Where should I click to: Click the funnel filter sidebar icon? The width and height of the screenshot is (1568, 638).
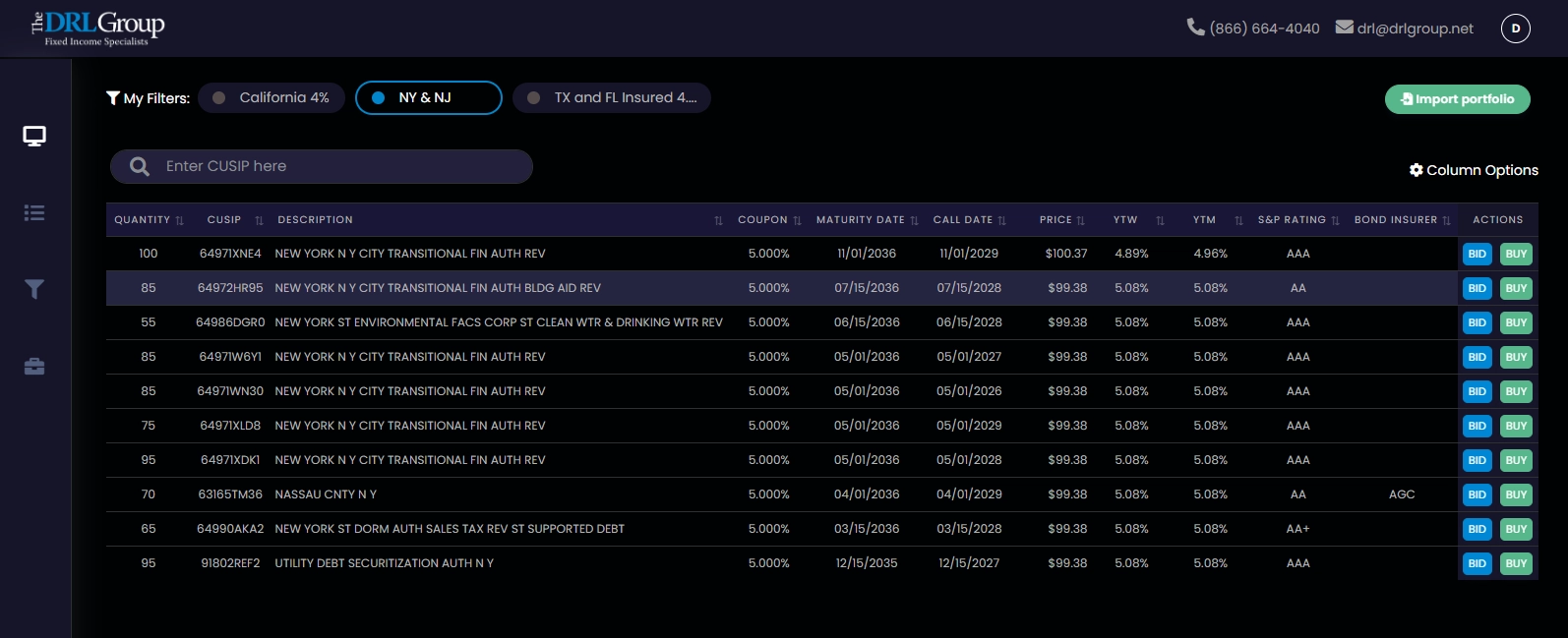click(34, 289)
